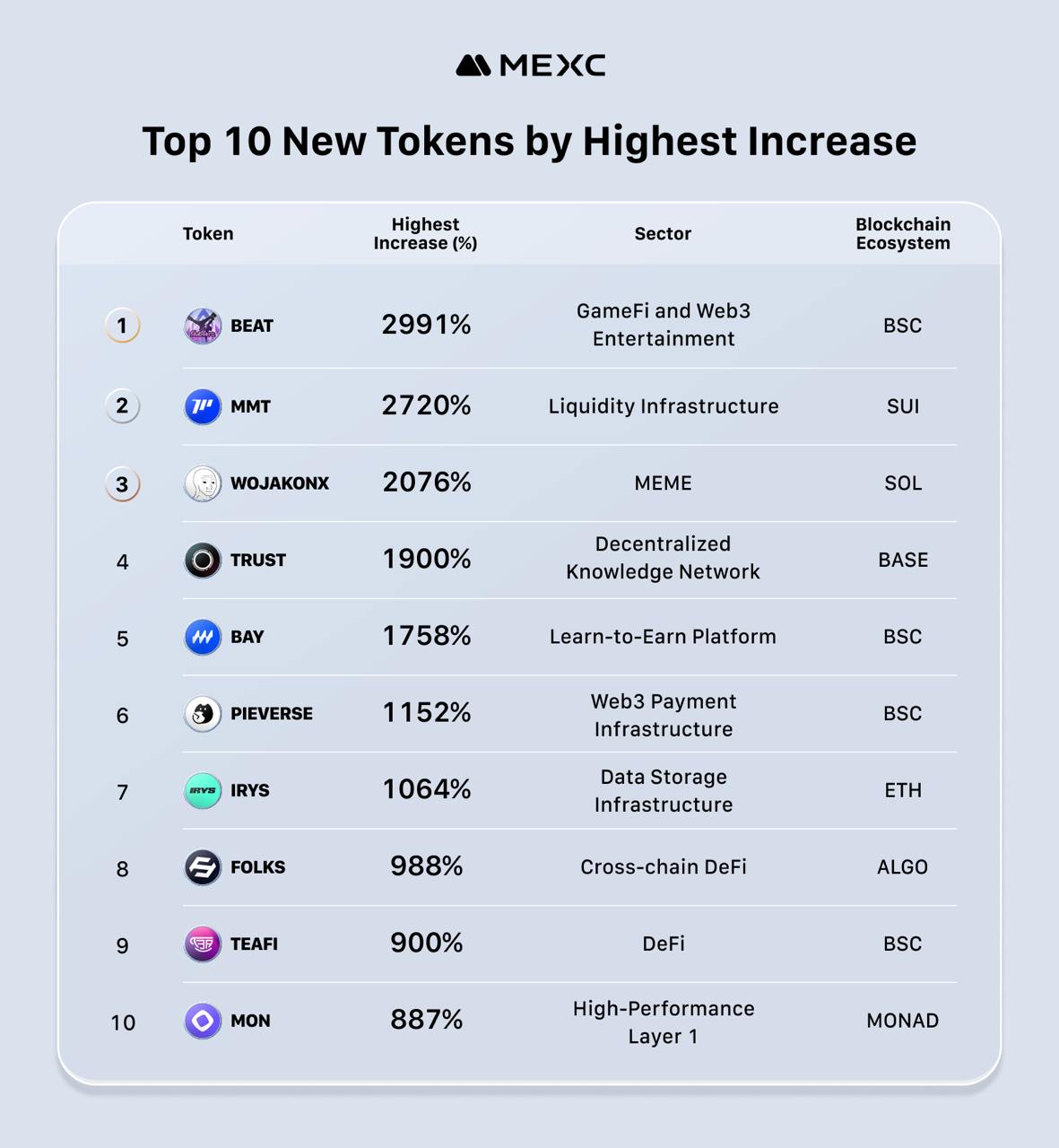Click the FOLKS token icon

(203, 867)
